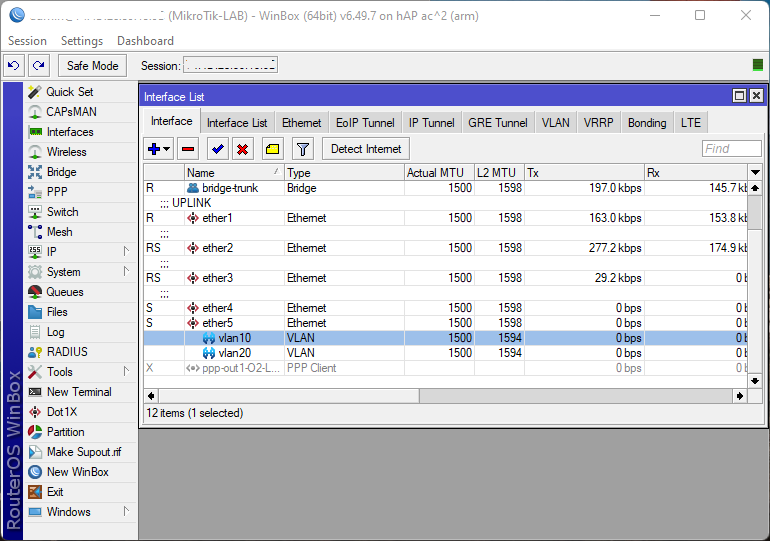770x541 pixels.
Task: Click the horizontal scrollbar left arrow
Action: [151, 396]
